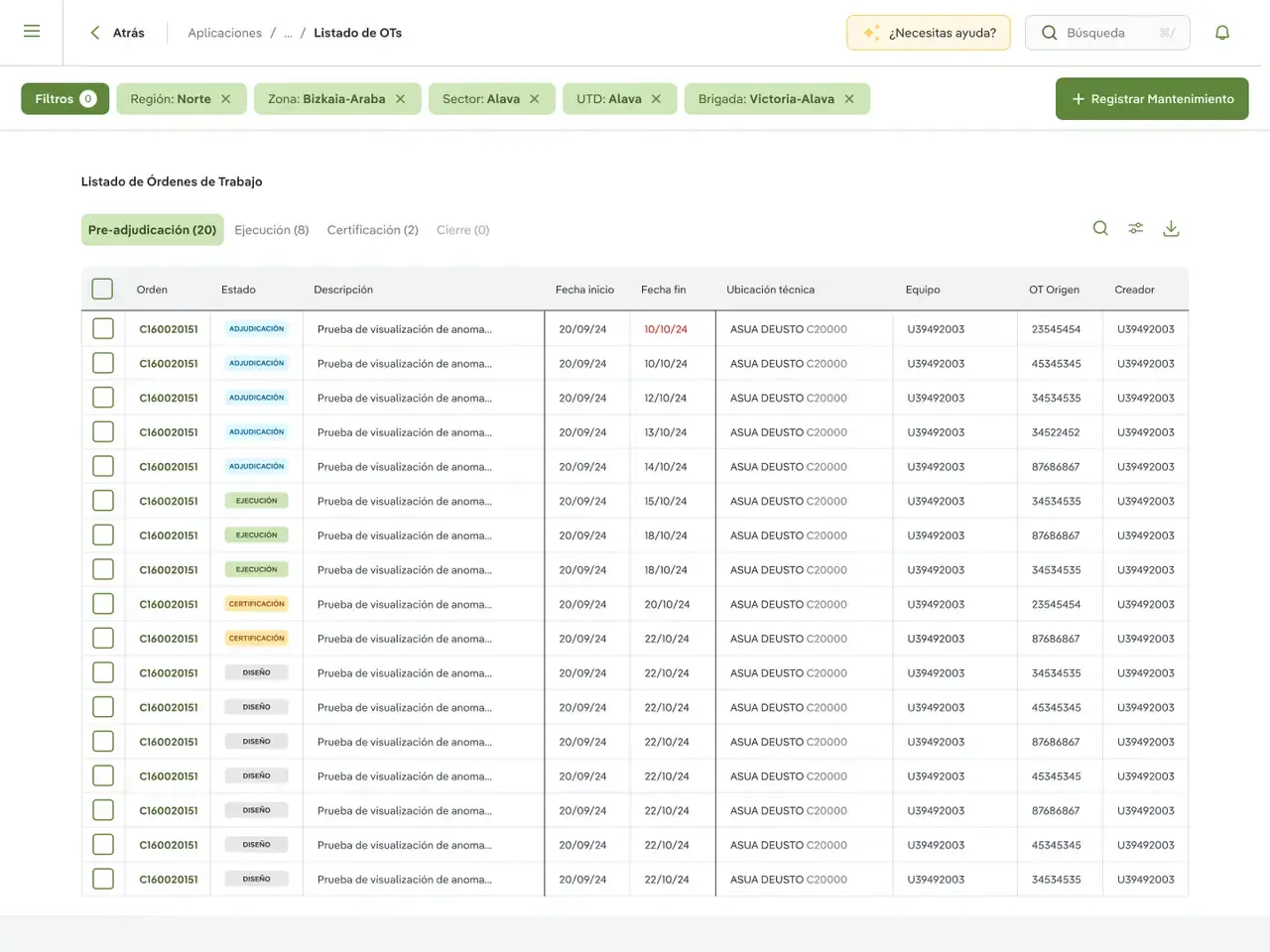Switch to Ejecución (8) tab
1270x952 pixels.
pyautogui.click(x=272, y=230)
